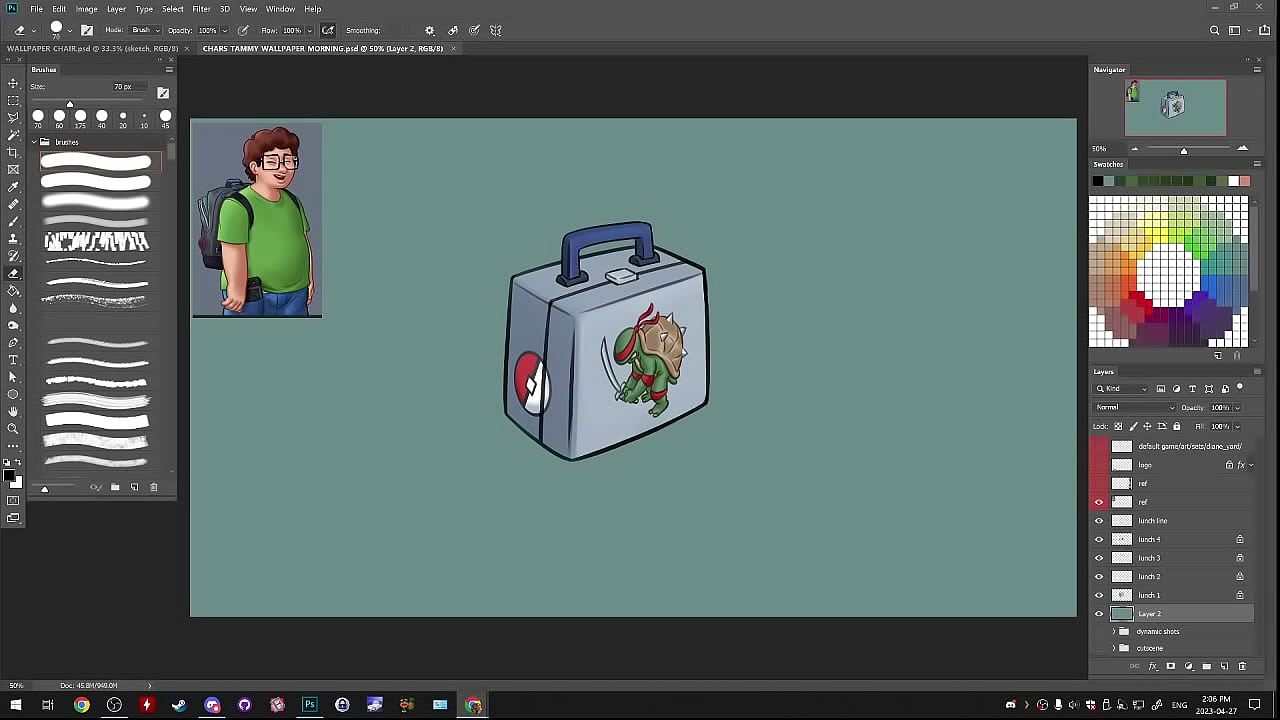Hide the lunch line layer
1280x720 pixels.
pyautogui.click(x=1099, y=521)
